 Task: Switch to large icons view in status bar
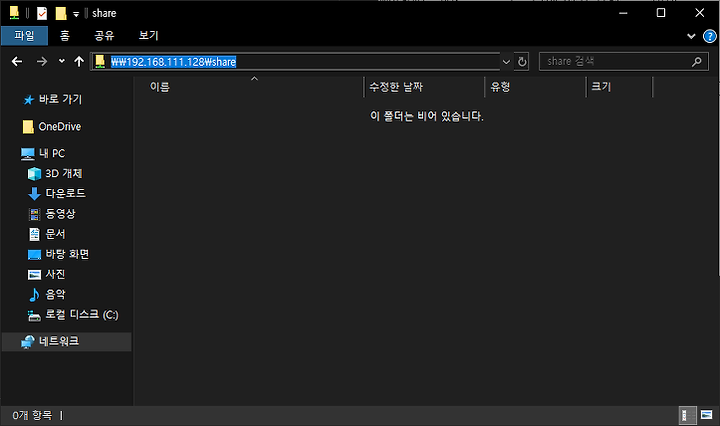click(x=706, y=415)
